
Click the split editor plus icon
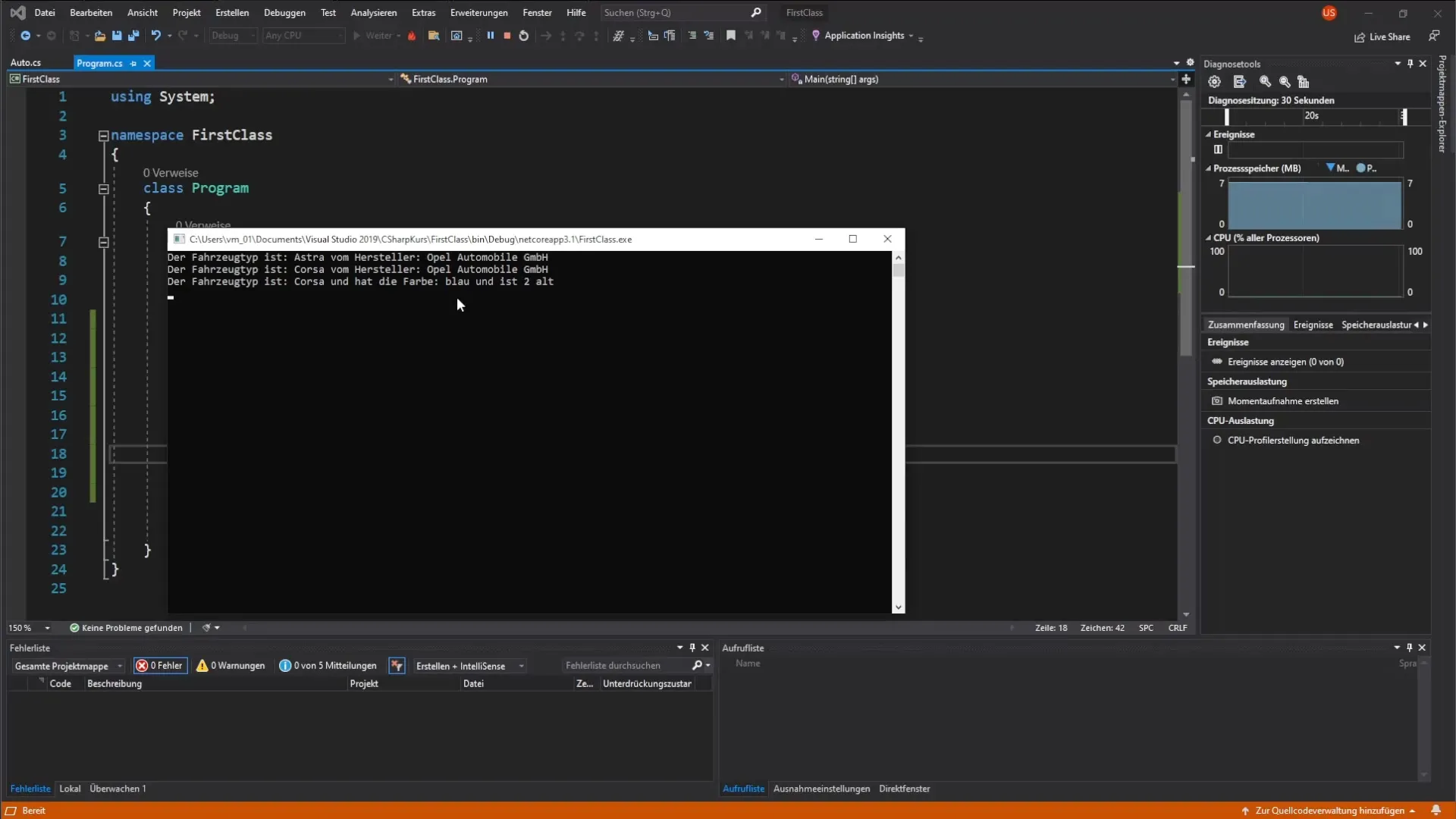coord(1186,79)
